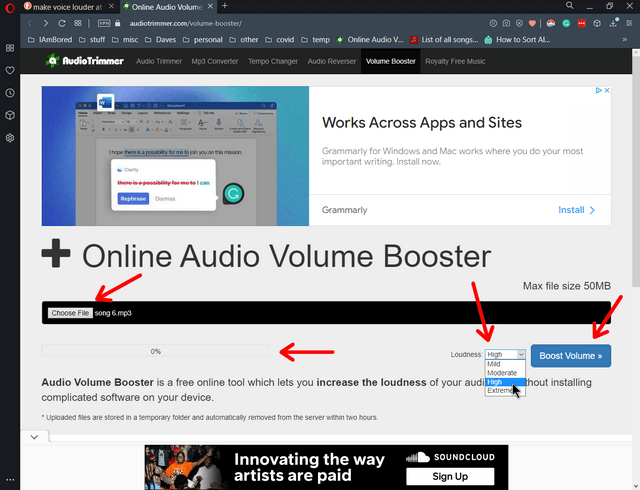
Task: Expand the bookmarks bar overflow chevron
Action: pyautogui.click(x=624, y=40)
